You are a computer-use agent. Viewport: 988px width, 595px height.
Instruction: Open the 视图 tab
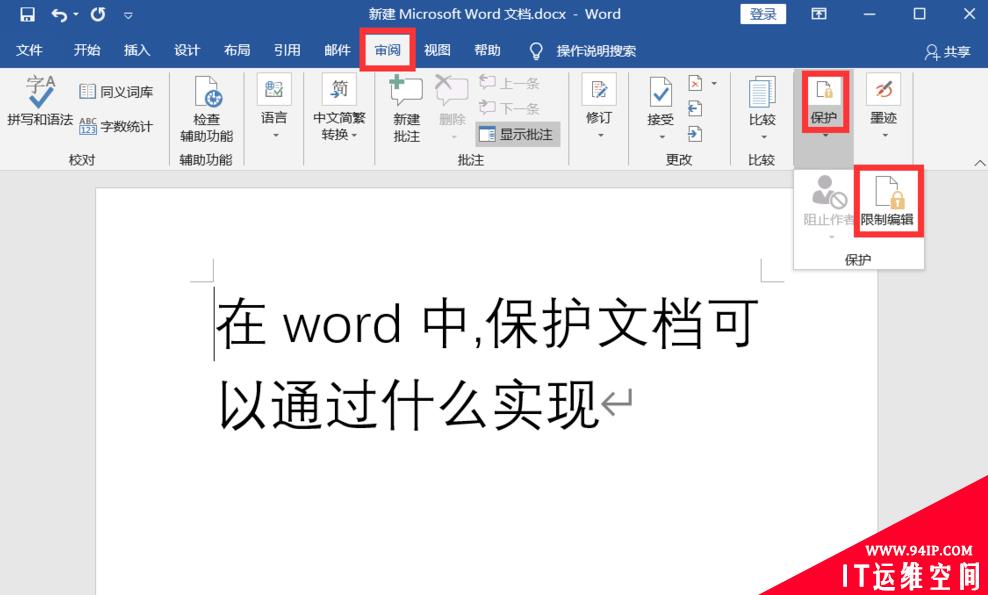click(x=437, y=50)
